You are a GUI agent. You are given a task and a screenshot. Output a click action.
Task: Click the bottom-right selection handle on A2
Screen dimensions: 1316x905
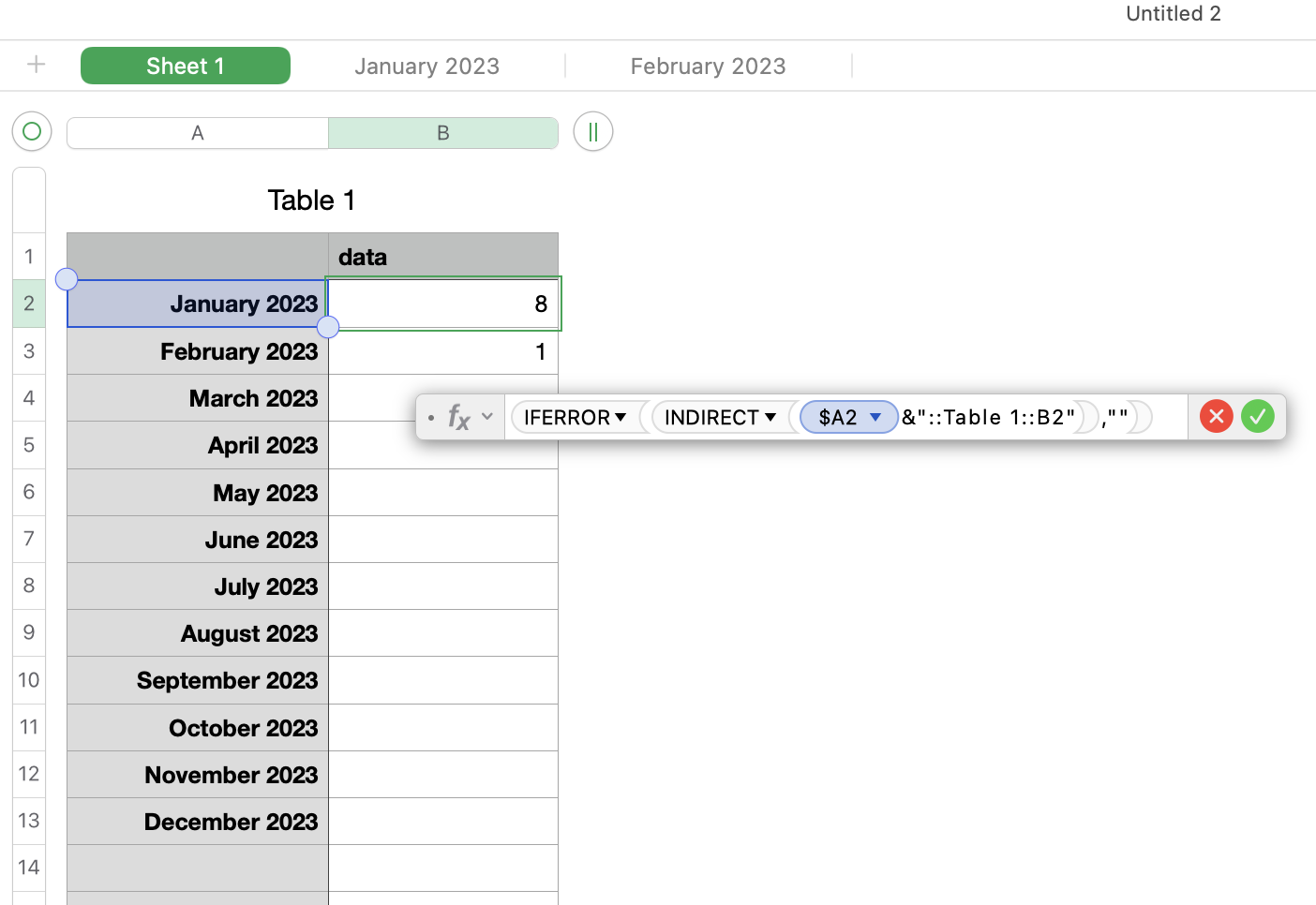point(328,327)
